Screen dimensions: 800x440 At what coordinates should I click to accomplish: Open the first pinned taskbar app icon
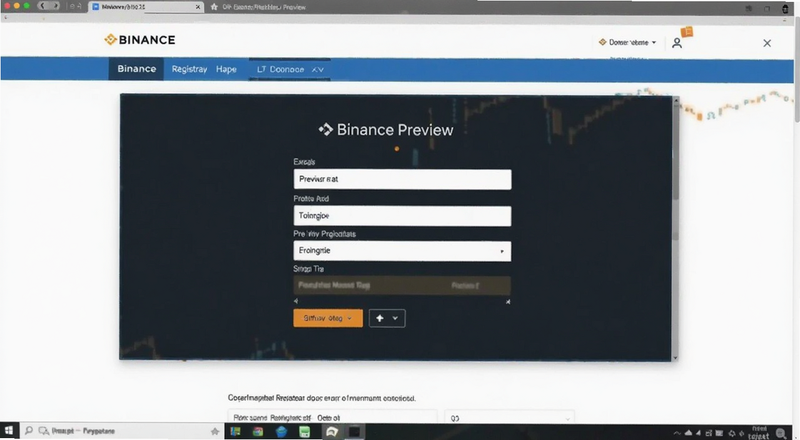[x=235, y=432]
